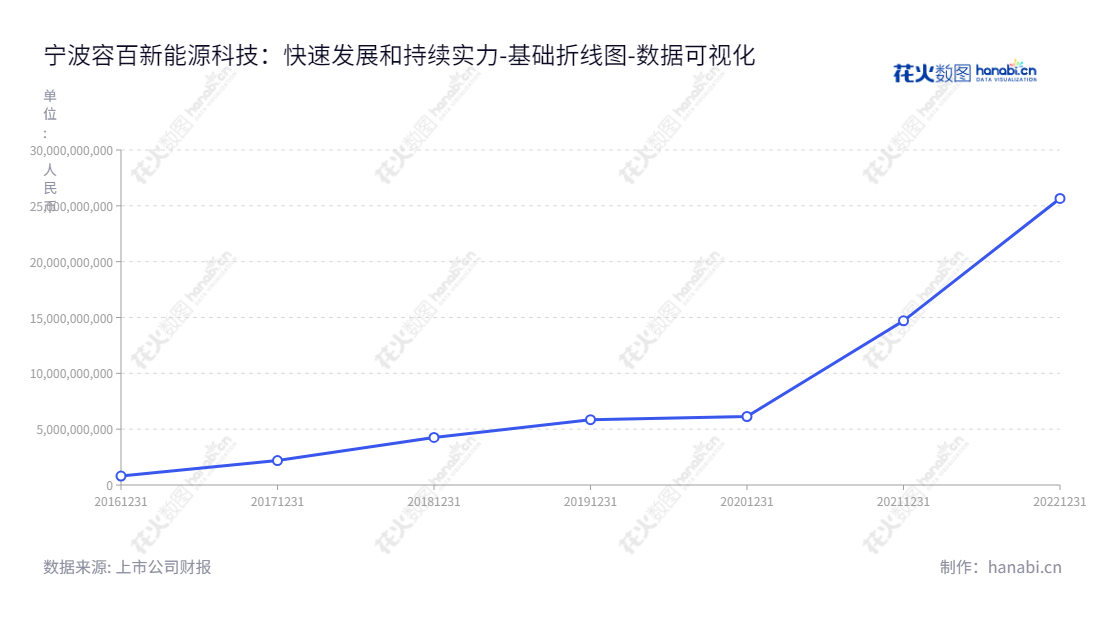Image resolution: width=1100 pixels, height=620 pixels.
Task: Click the 20221231 x-axis label
Action: pos(1059,502)
